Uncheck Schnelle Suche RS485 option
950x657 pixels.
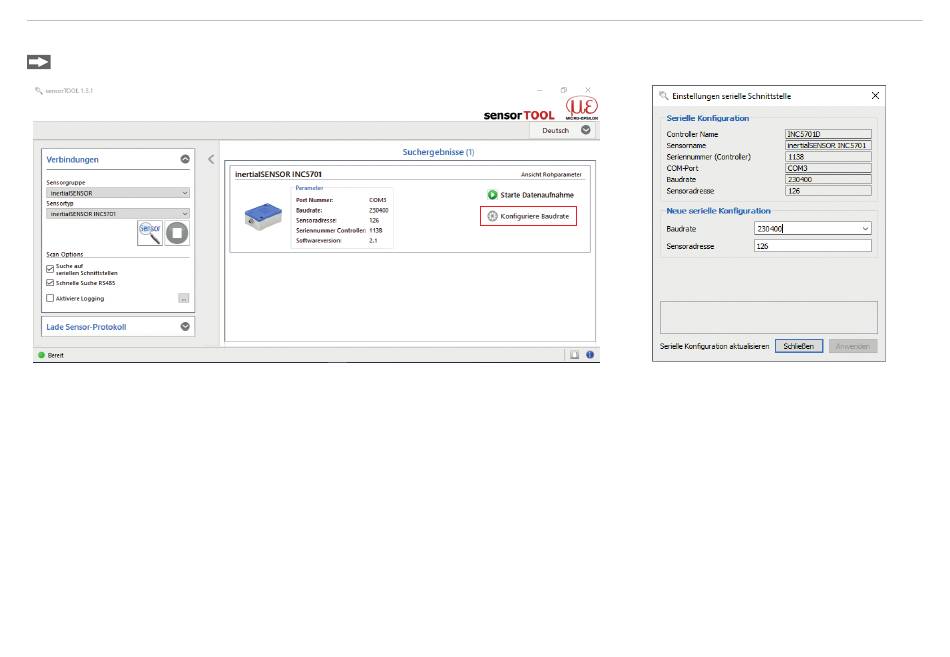50,283
